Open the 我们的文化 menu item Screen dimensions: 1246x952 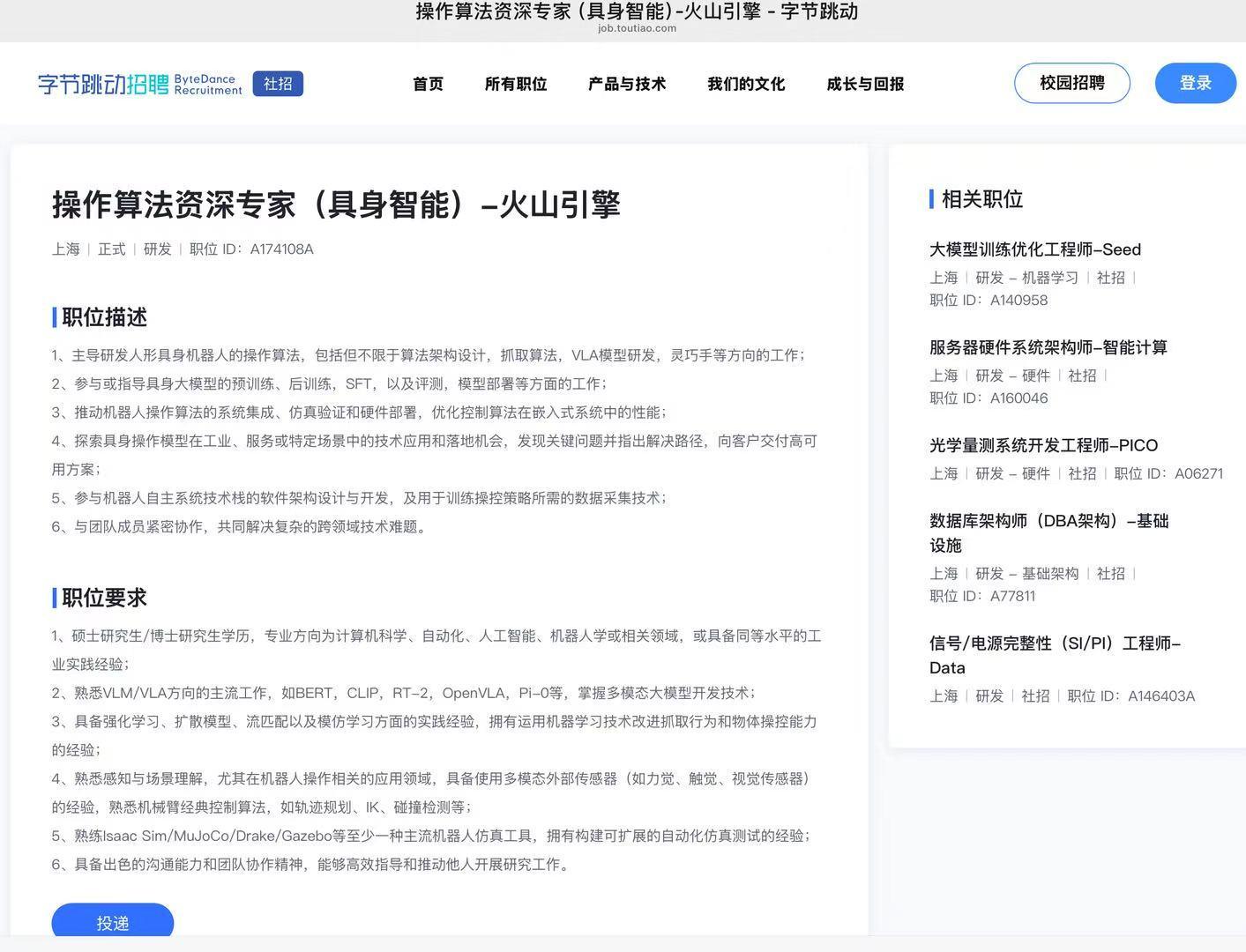tap(745, 84)
